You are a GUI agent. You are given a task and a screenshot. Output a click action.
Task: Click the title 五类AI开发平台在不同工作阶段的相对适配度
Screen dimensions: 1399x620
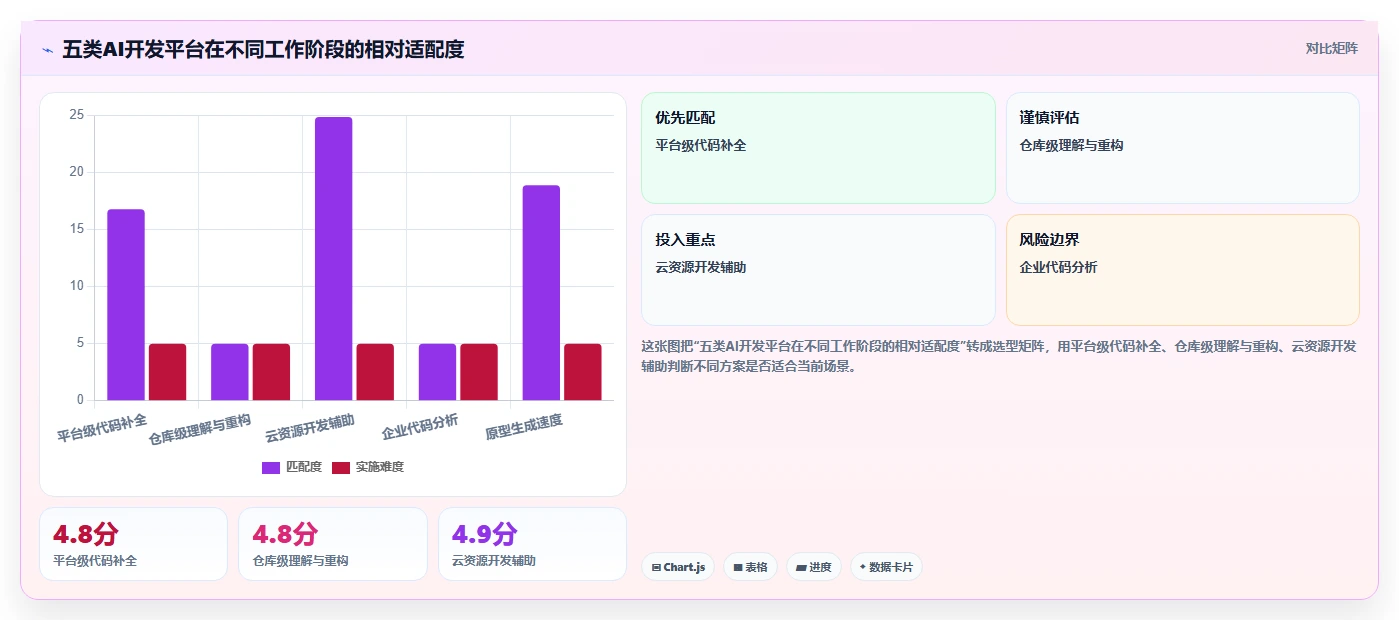pyautogui.click(x=263, y=49)
